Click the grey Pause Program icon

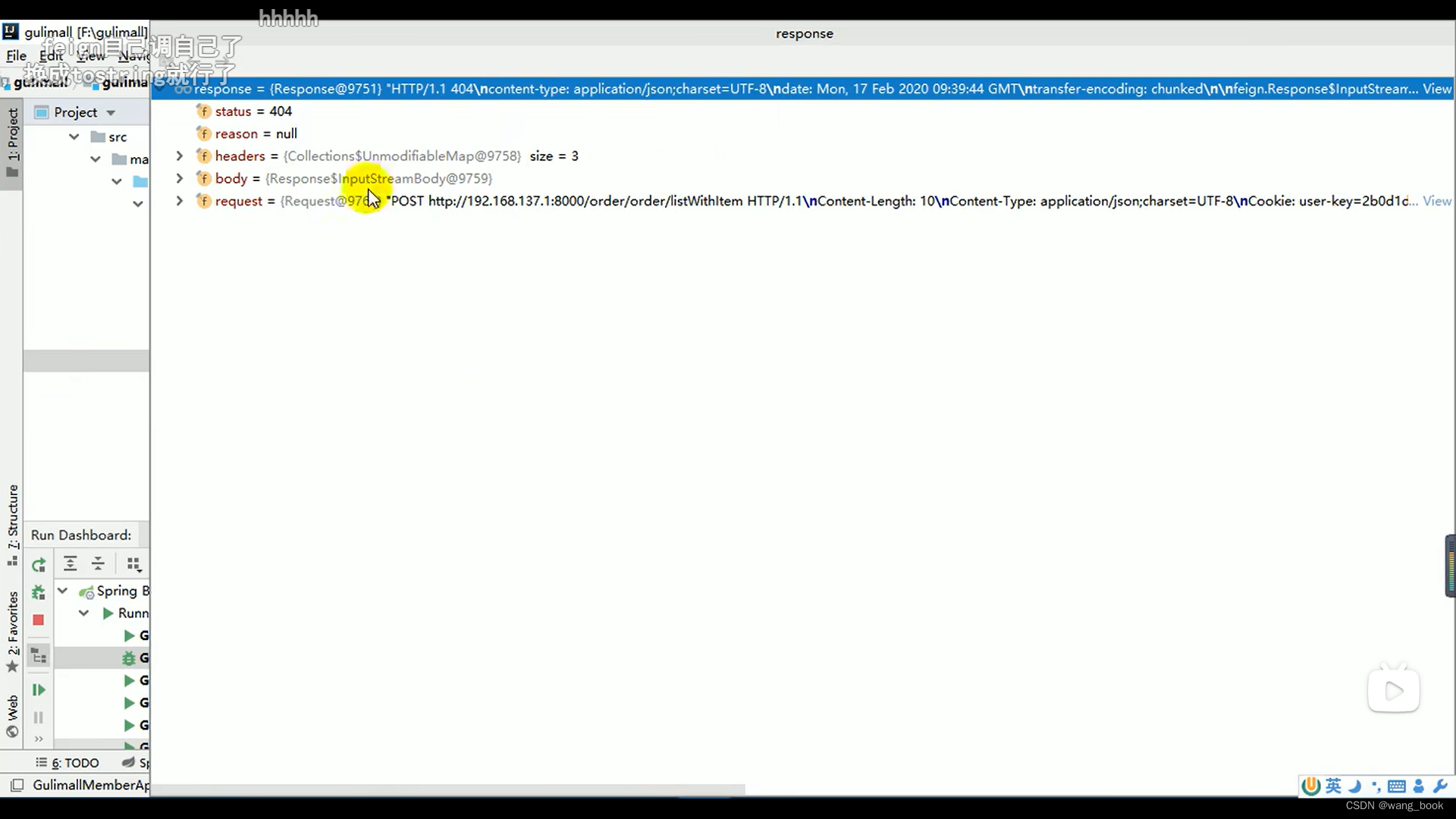(39, 717)
